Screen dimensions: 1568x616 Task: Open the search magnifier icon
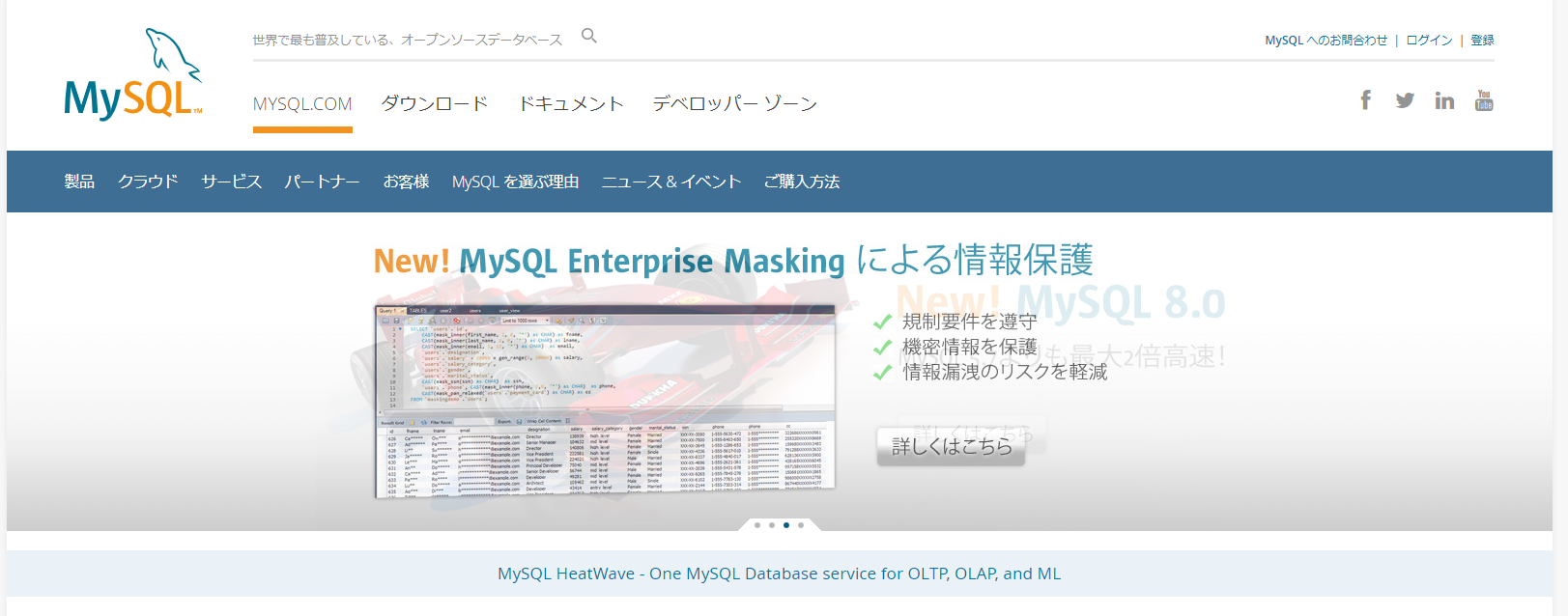pos(589,37)
